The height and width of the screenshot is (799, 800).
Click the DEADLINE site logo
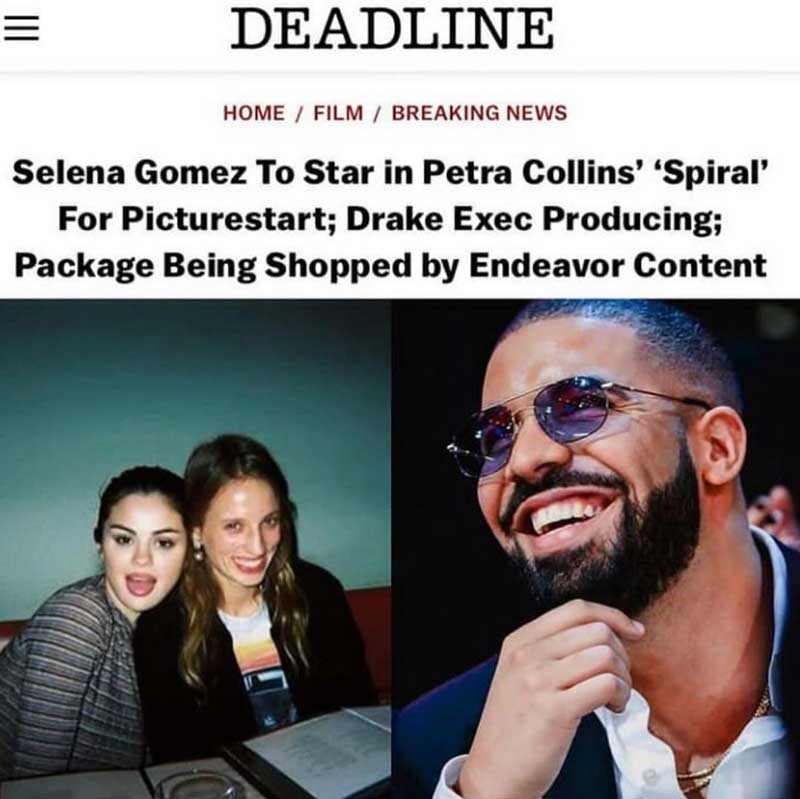(x=392, y=28)
